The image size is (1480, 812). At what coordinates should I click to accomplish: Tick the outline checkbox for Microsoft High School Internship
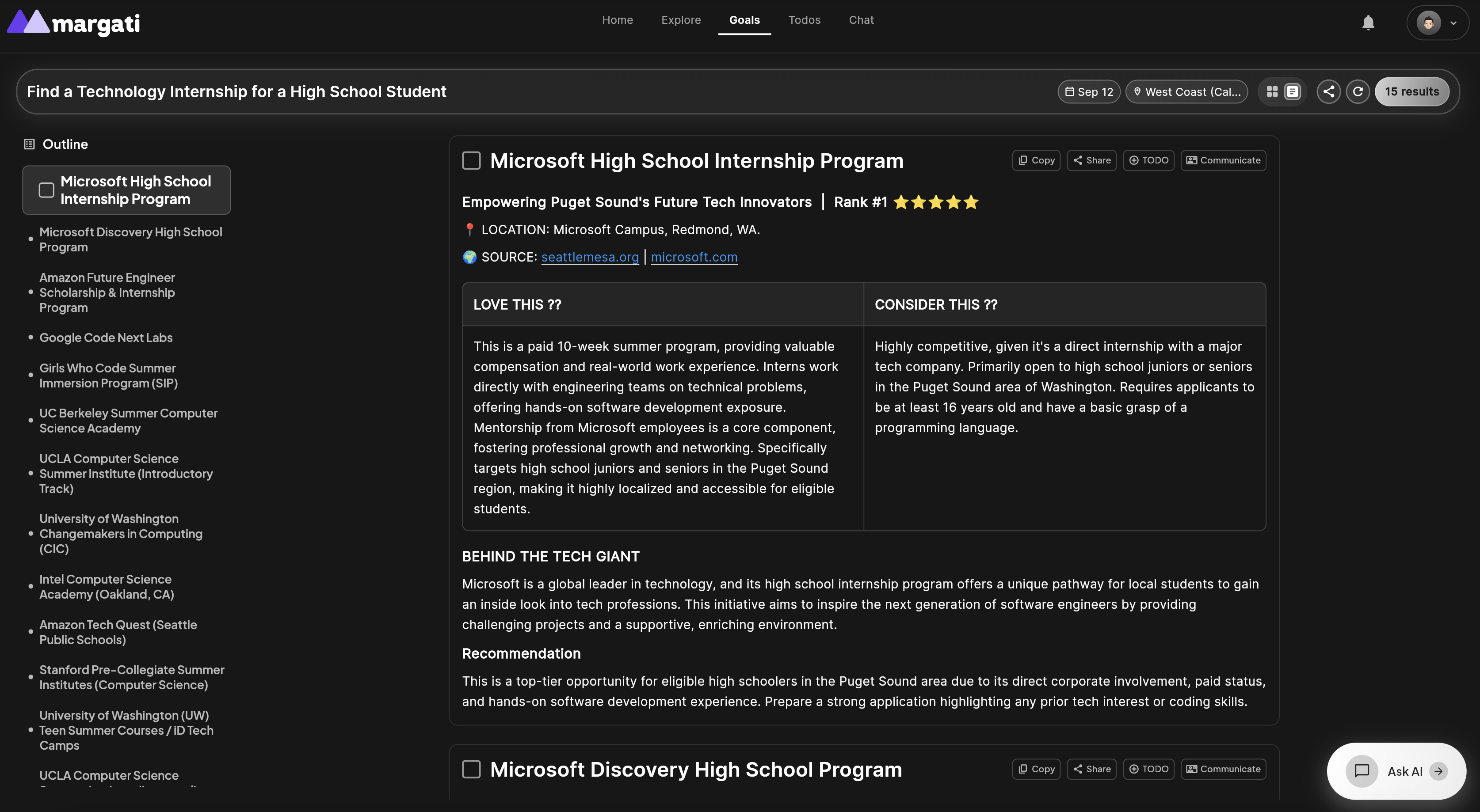pos(46,190)
